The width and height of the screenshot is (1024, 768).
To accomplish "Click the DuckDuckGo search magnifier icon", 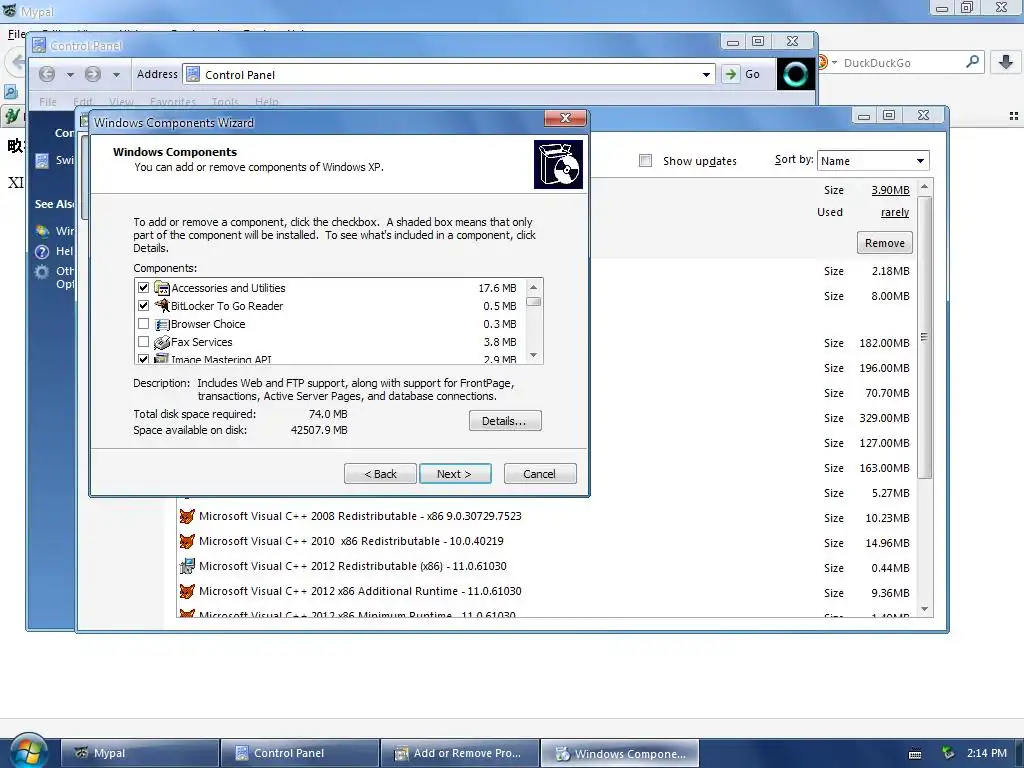I will coord(972,62).
